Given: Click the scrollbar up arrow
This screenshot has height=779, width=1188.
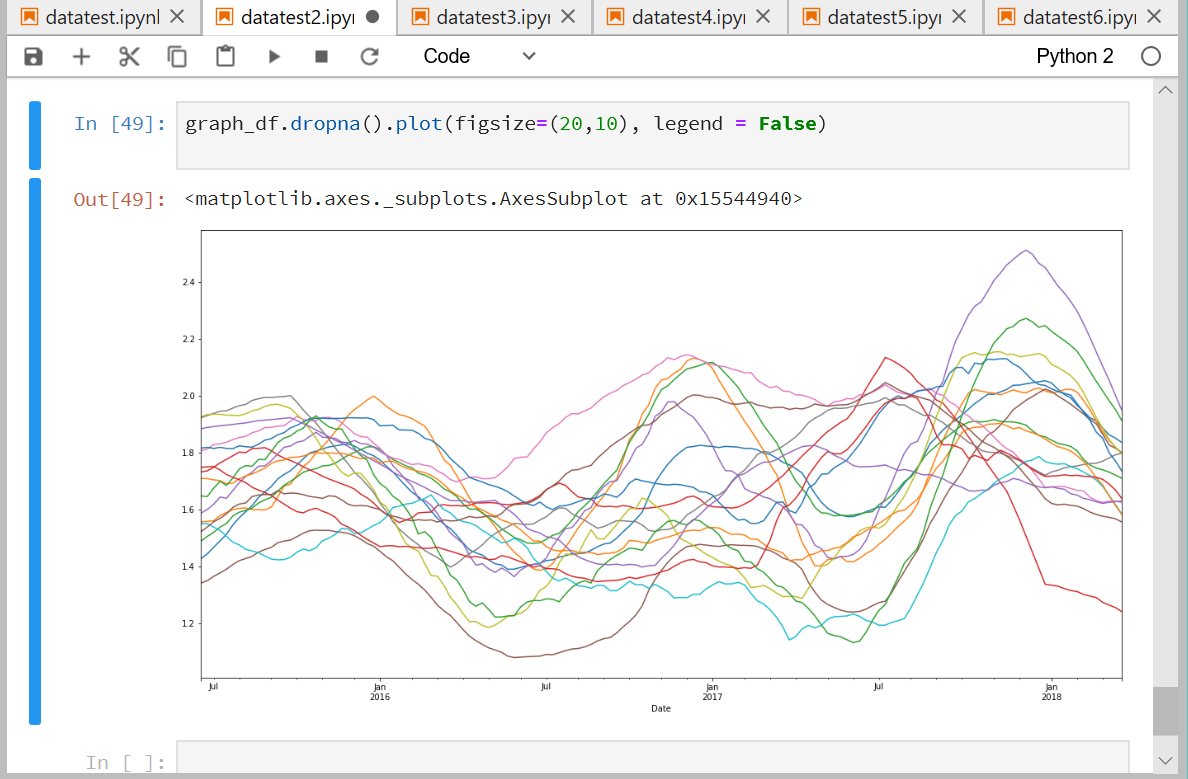Looking at the screenshot, I should click(x=1165, y=90).
